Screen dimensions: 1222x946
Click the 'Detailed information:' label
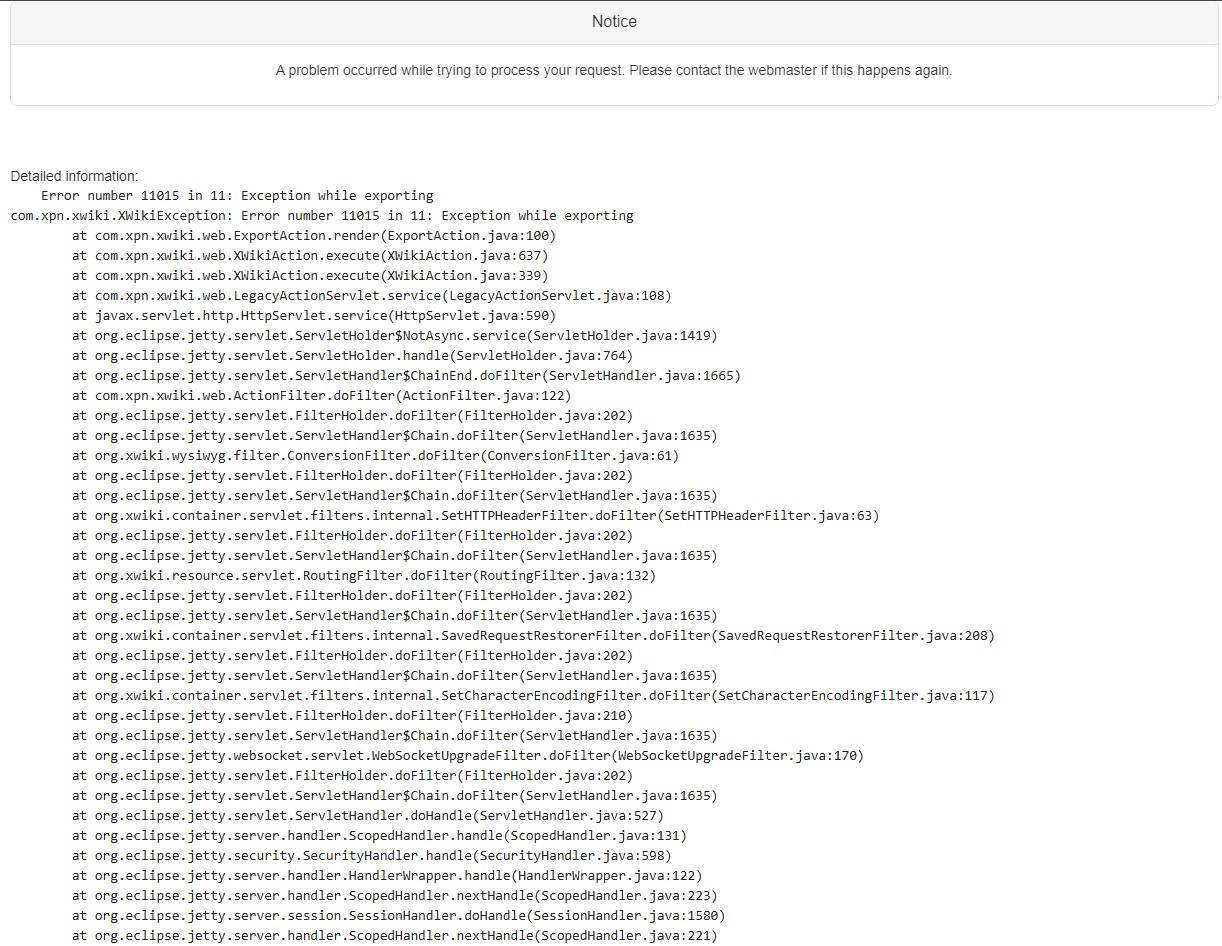click(74, 176)
